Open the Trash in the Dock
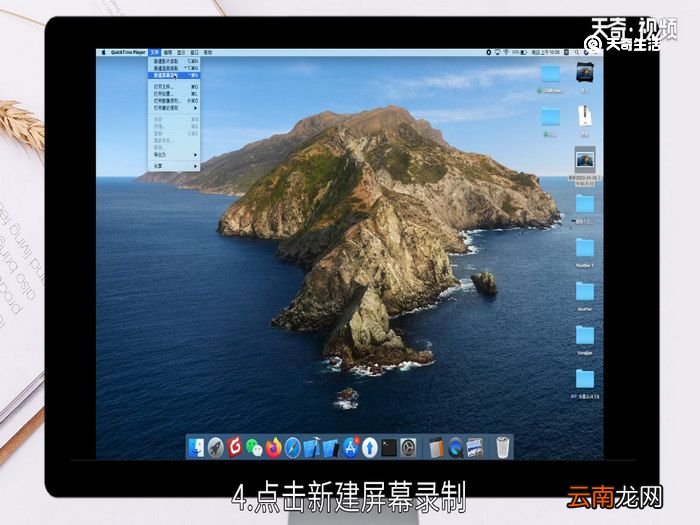The height and width of the screenshot is (525, 700). (x=503, y=448)
